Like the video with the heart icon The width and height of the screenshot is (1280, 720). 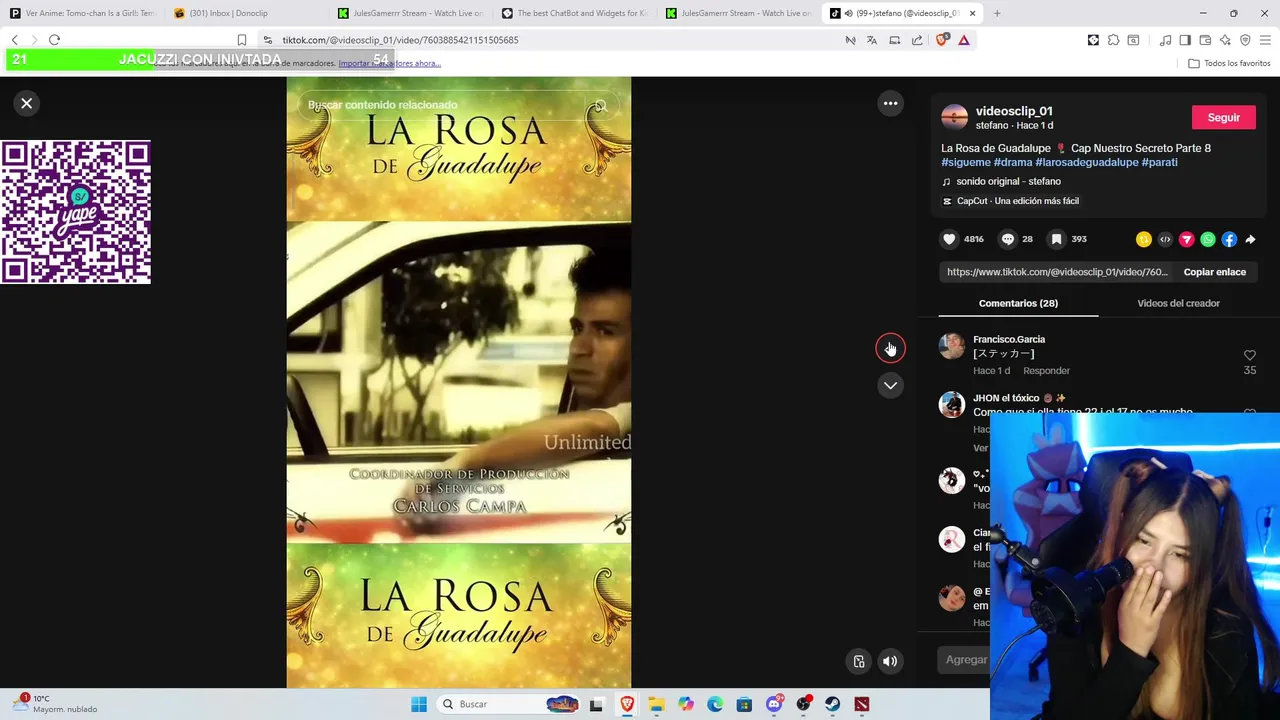(x=949, y=239)
